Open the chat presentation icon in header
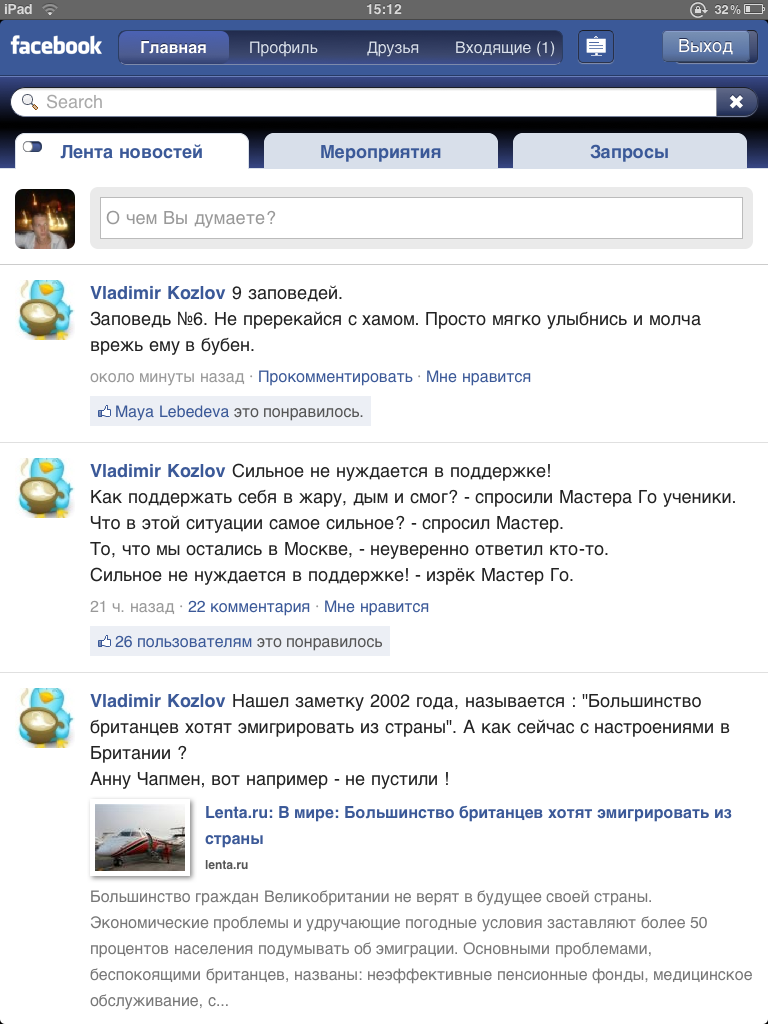 [596, 47]
